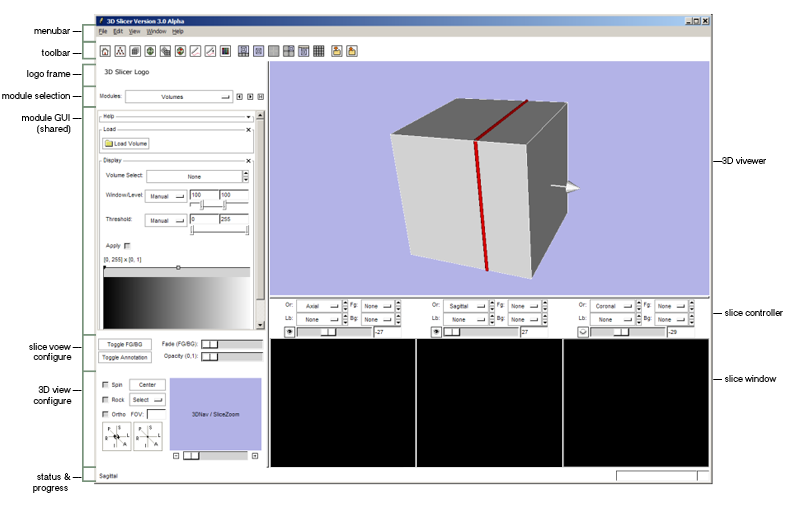This screenshot has height=513, width=800.
Task: Select the 3x3 grid layout icon
Action: 318,50
